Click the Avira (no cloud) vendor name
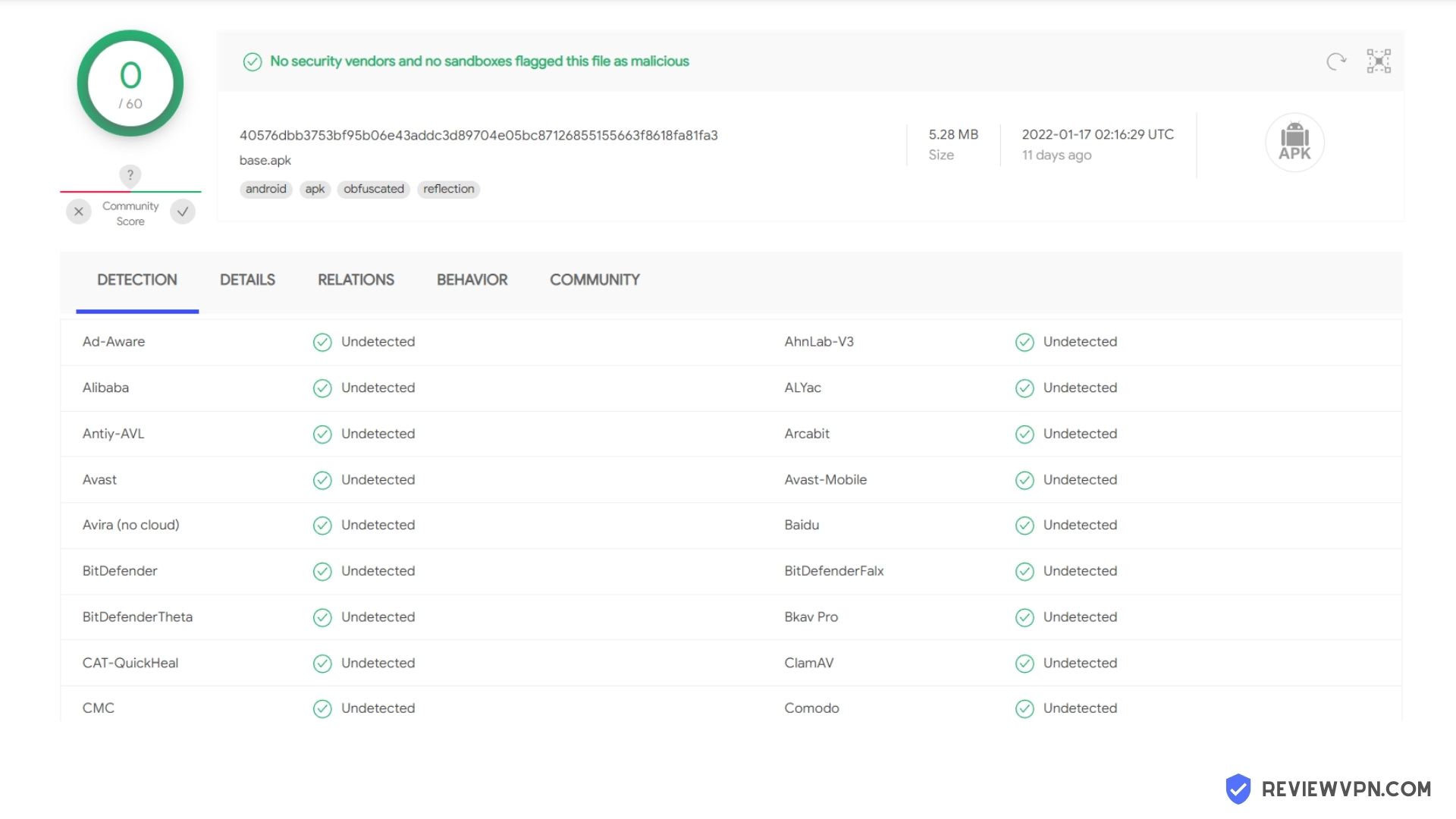 click(x=130, y=526)
